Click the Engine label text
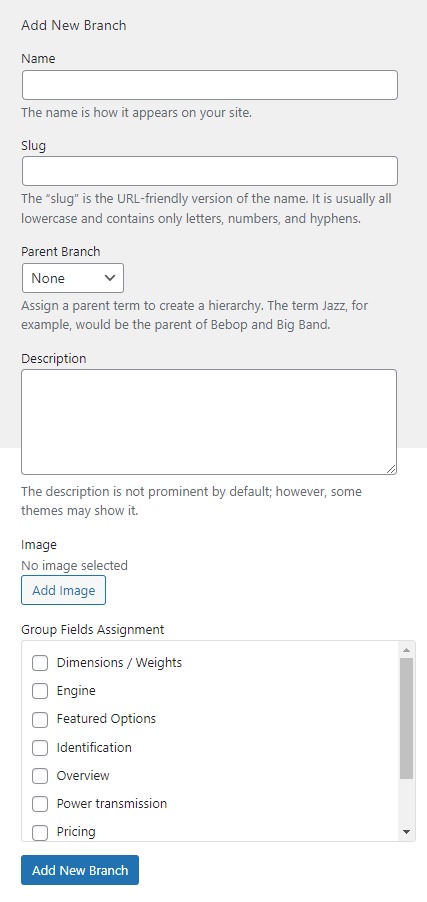The image size is (427, 902). pyautogui.click(x=76, y=691)
